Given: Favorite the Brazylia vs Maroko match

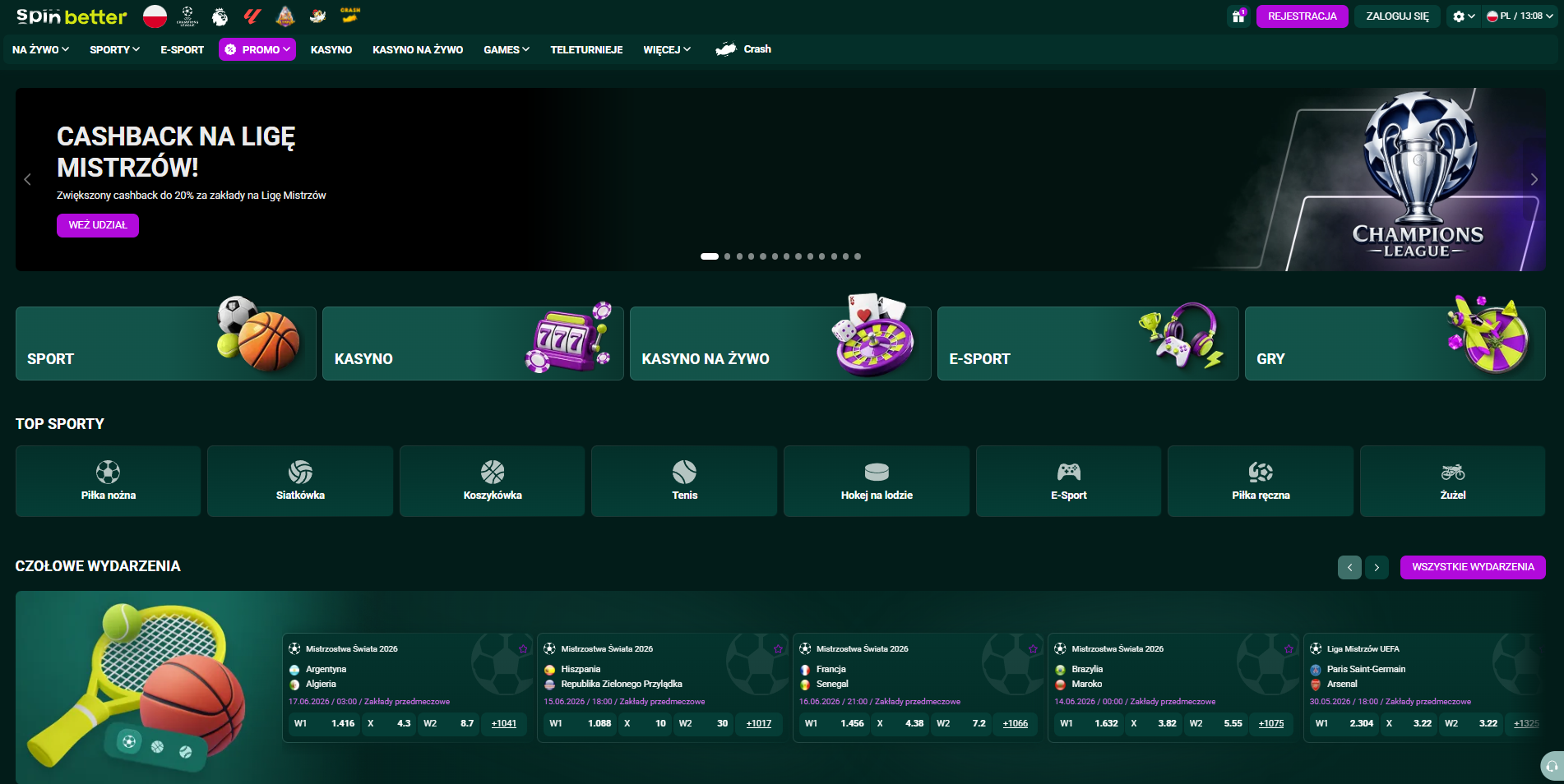Looking at the screenshot, I should (x=1289, y=649).
